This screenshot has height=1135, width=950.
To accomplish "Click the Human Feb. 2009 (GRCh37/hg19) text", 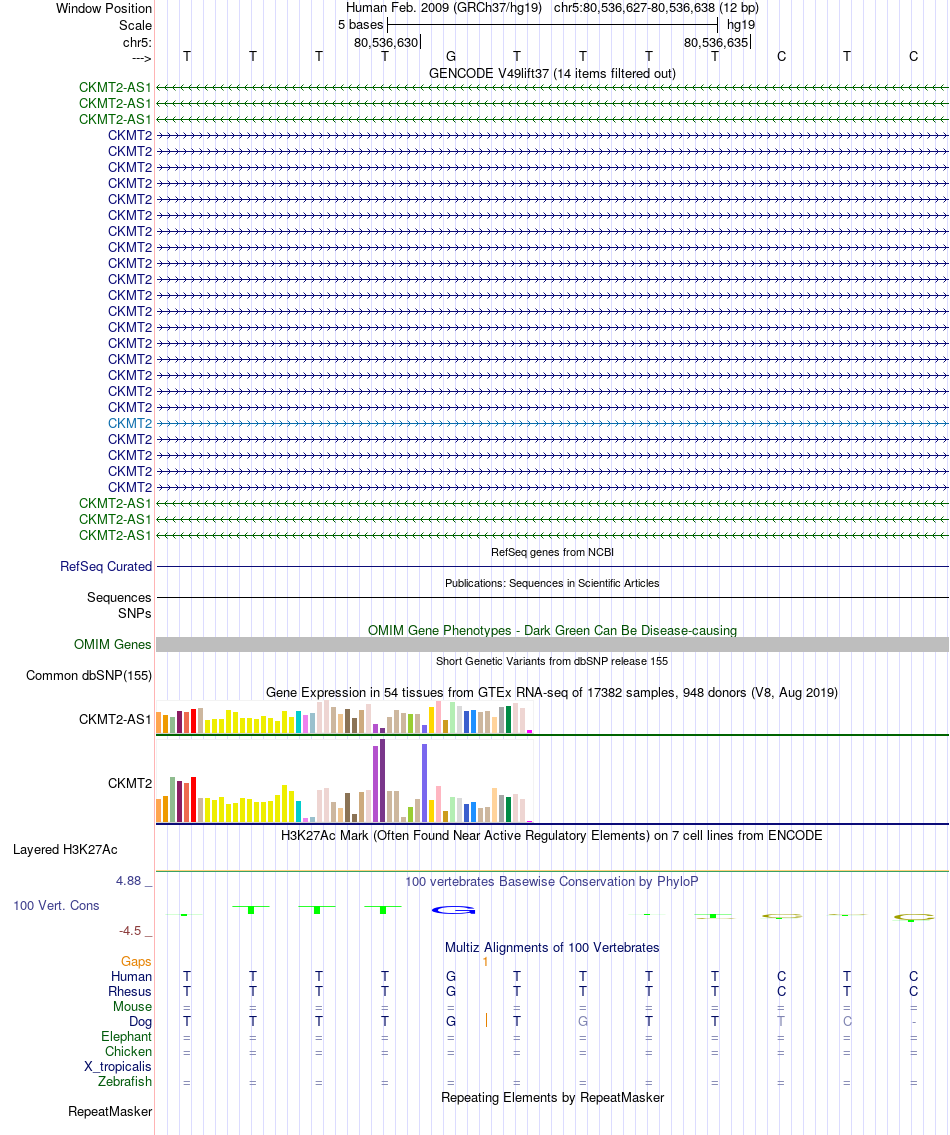I will (x=443, y=8).
